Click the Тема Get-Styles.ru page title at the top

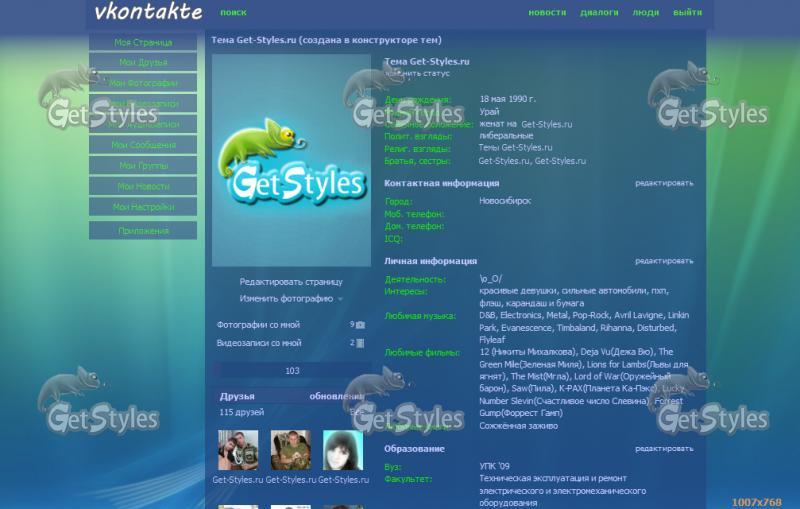(327, 40)
